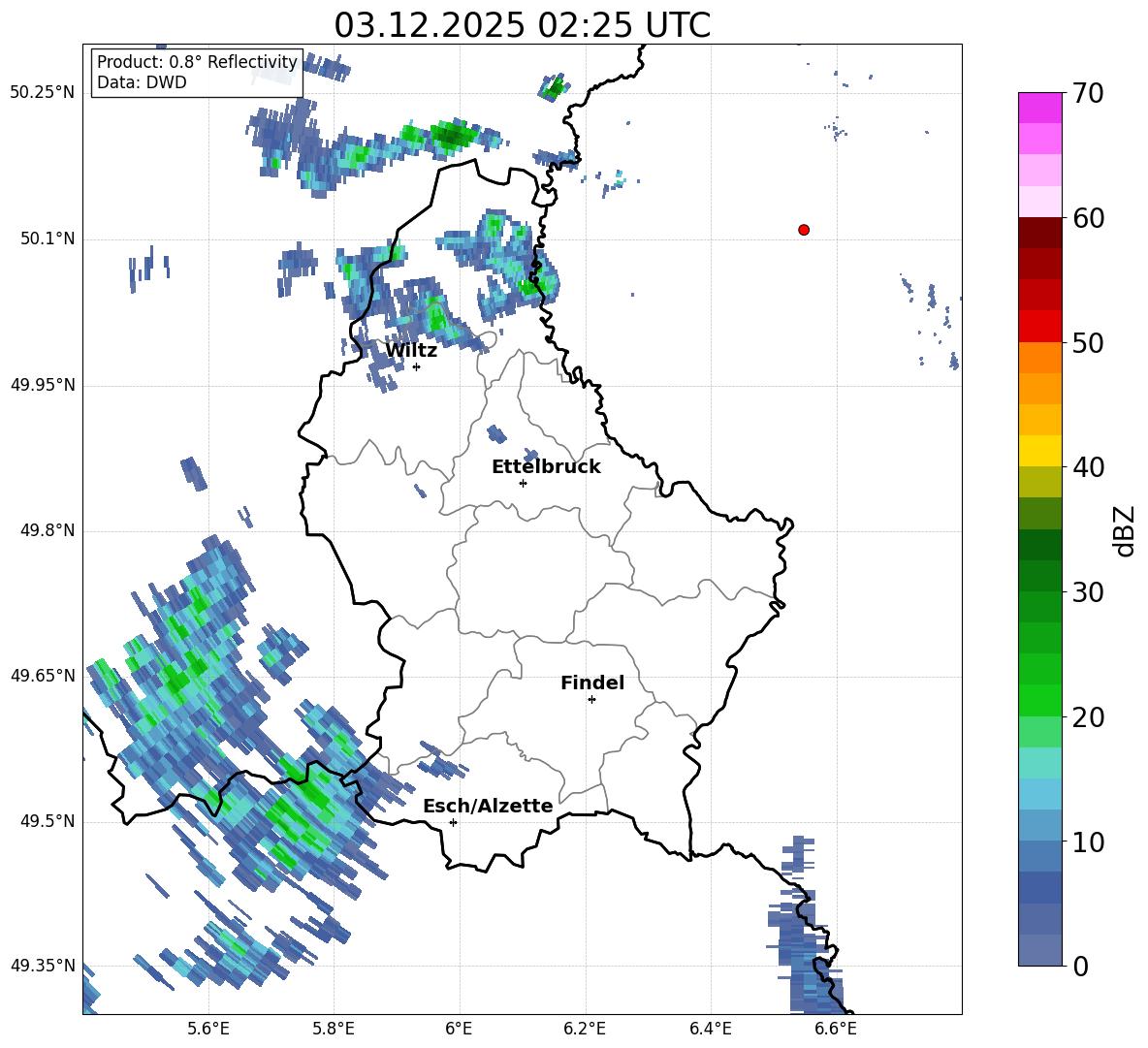Click the dBZ colorbar axis label
Viewport: 1148px width, 1048px height.
coord(1125,531)
